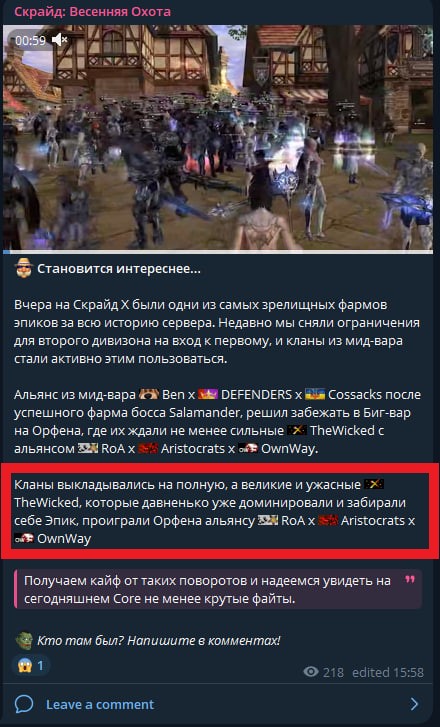Play the embedded game video

[x=218, y=138]
